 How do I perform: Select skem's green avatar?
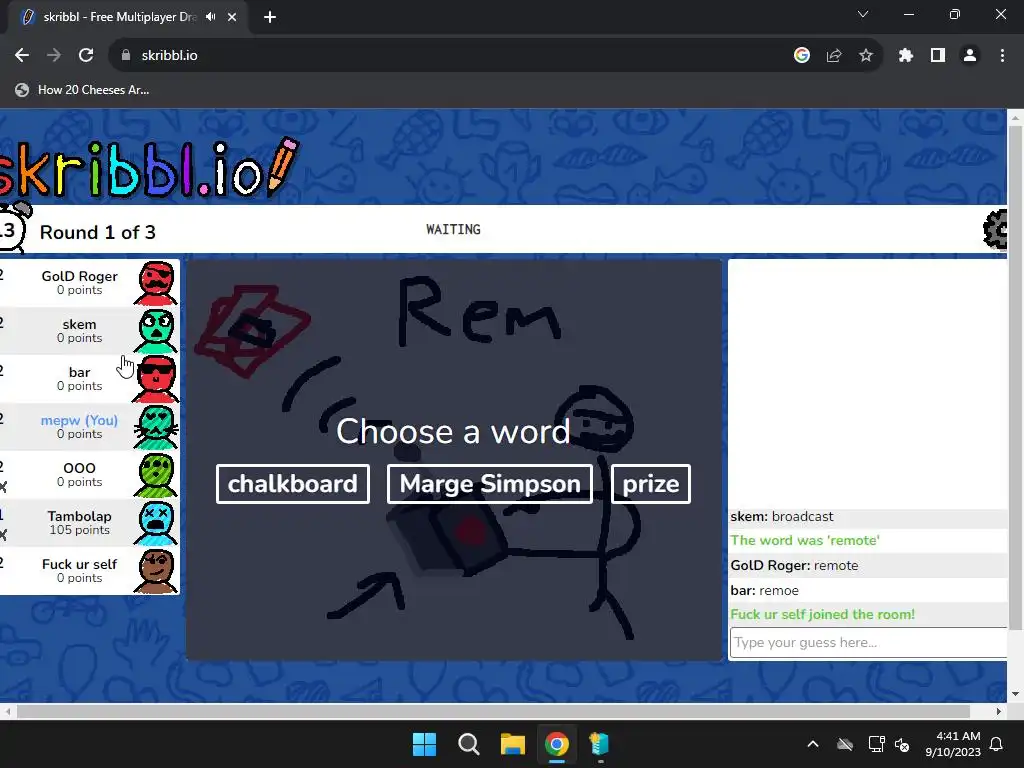pos(156,331)
